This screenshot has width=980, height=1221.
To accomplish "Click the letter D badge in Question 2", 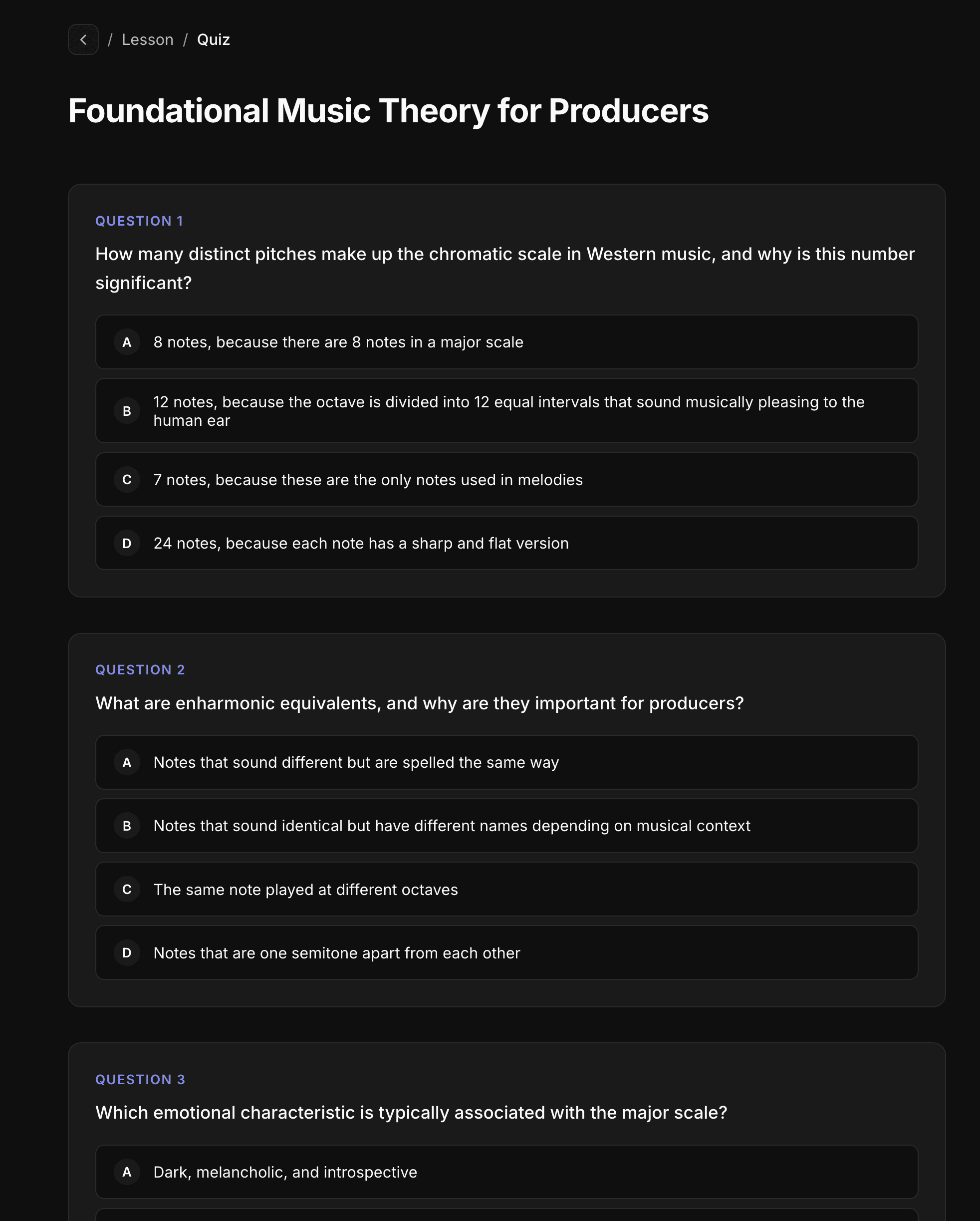I will (127, 953).
